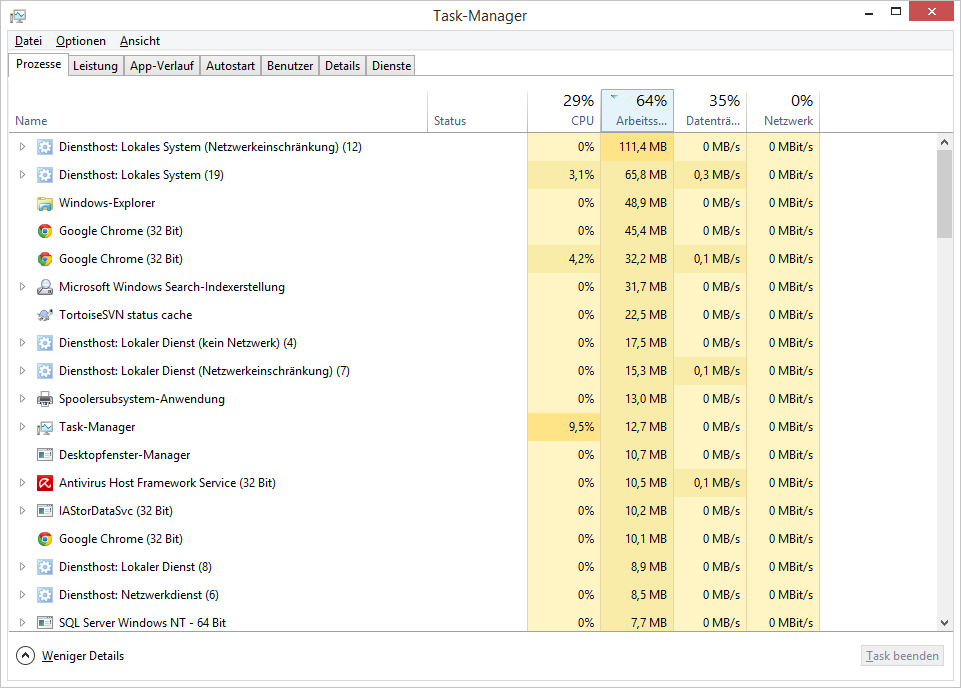Sort processes by the CPU column header
The image size is (961, 688).
click(x=564, y=111)
